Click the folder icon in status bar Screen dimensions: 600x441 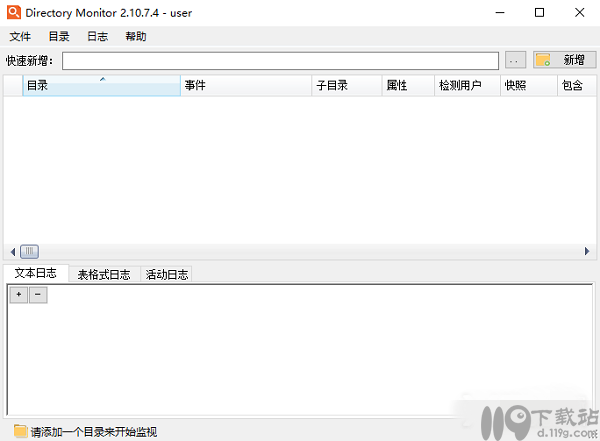(x=20, y=431)
